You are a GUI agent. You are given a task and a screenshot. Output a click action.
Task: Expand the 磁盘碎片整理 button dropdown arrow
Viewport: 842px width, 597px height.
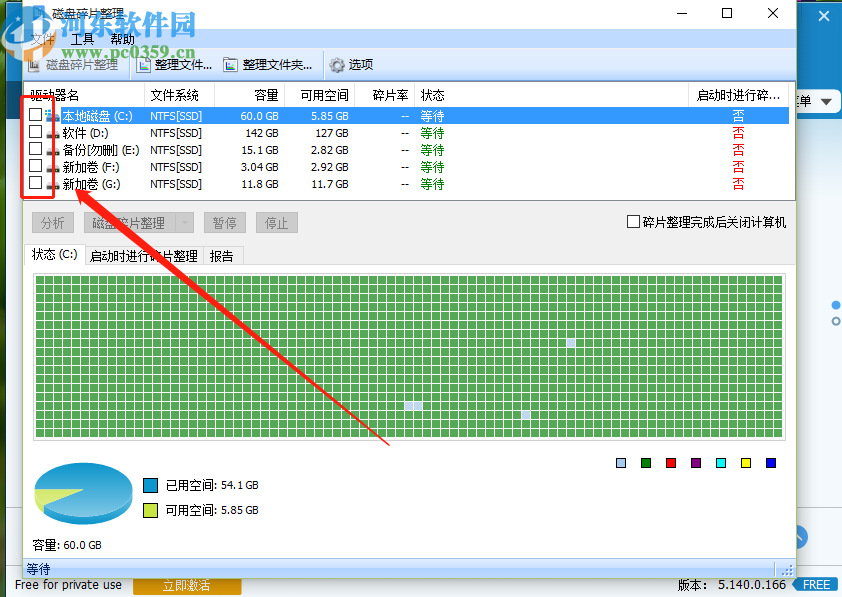click(x=185, y=223)
